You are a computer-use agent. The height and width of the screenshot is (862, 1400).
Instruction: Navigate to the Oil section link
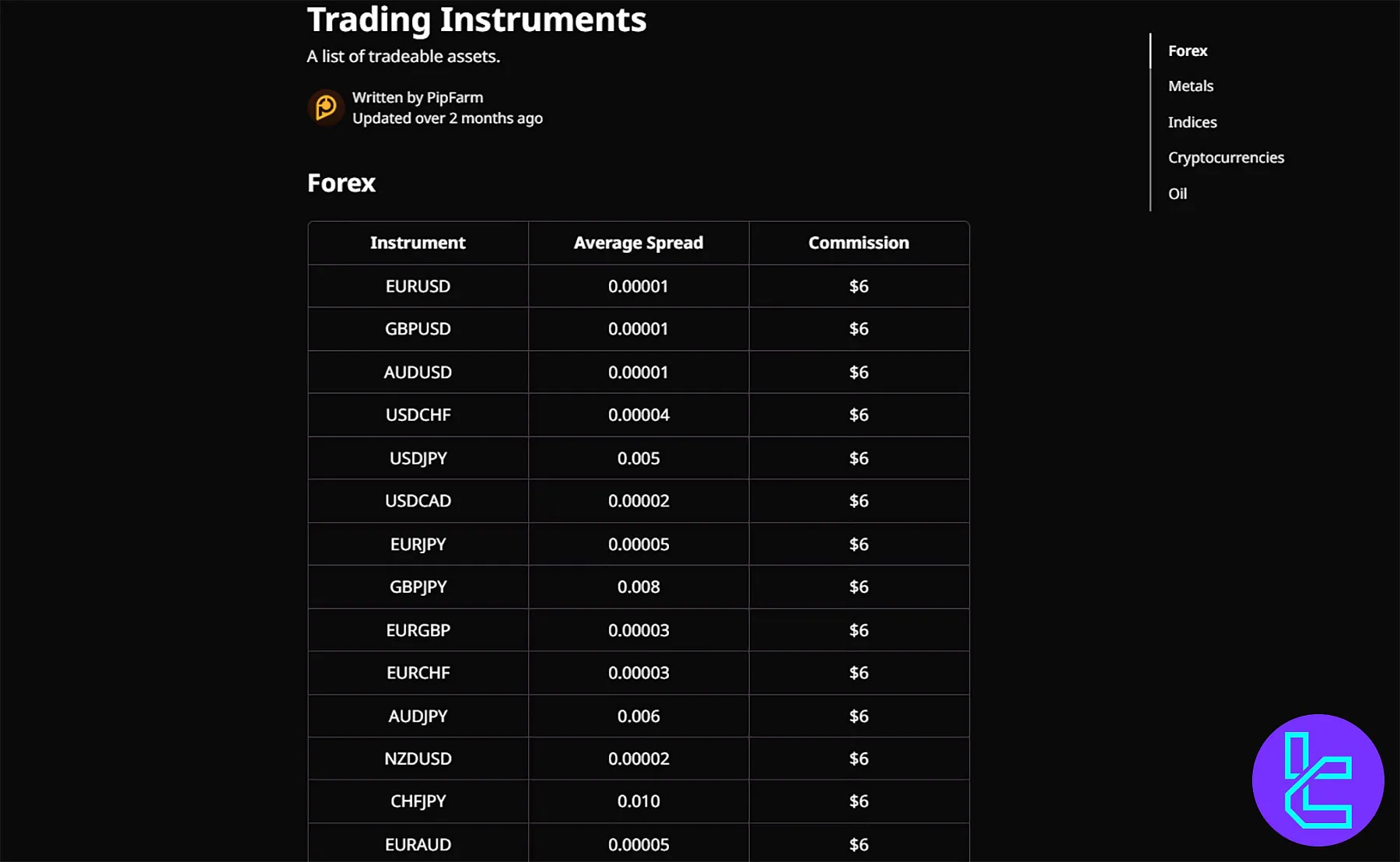pyautogui.click(x=1177, y=194)
